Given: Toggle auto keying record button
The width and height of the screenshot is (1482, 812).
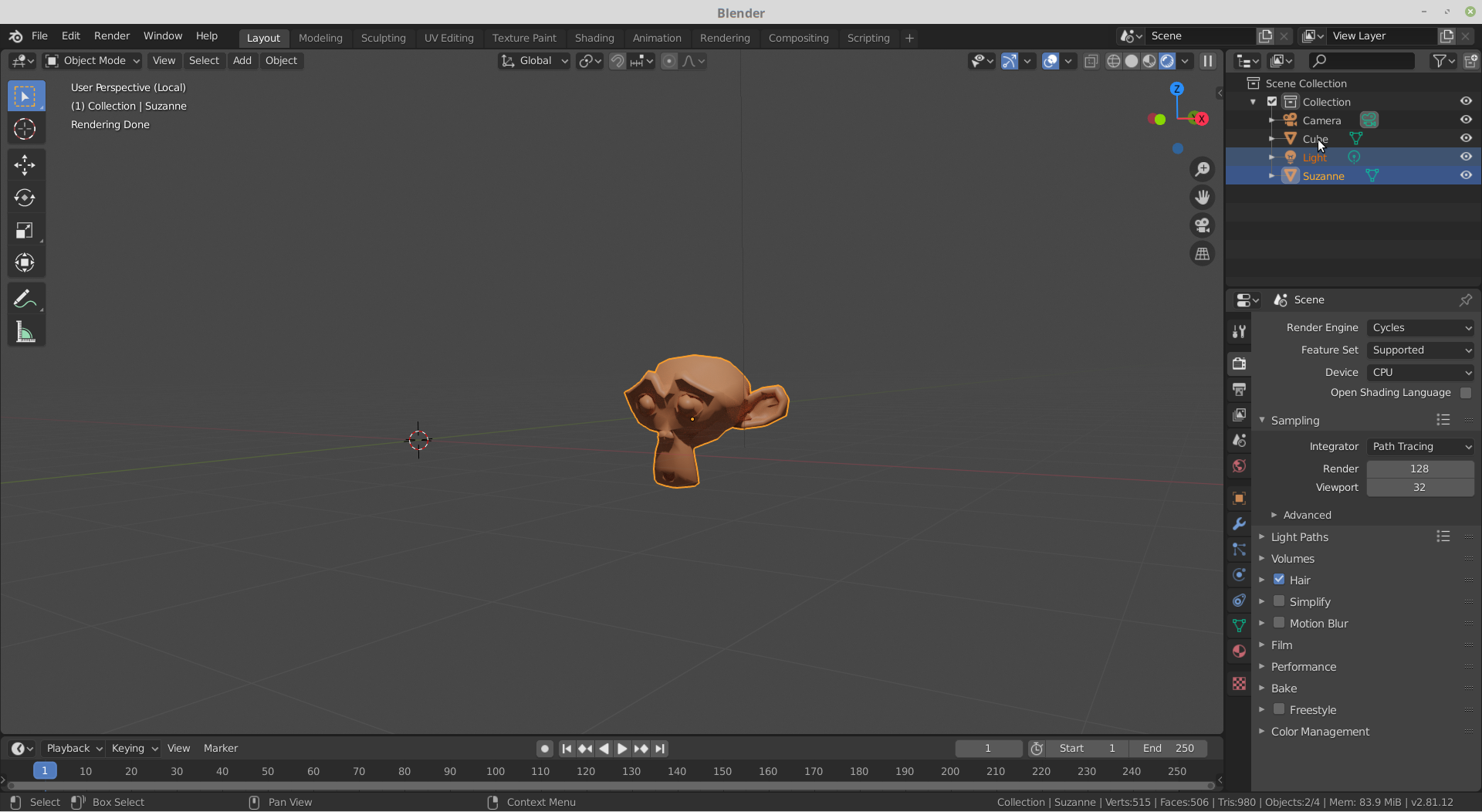Looking at the screenshot, I should point(545,749).
